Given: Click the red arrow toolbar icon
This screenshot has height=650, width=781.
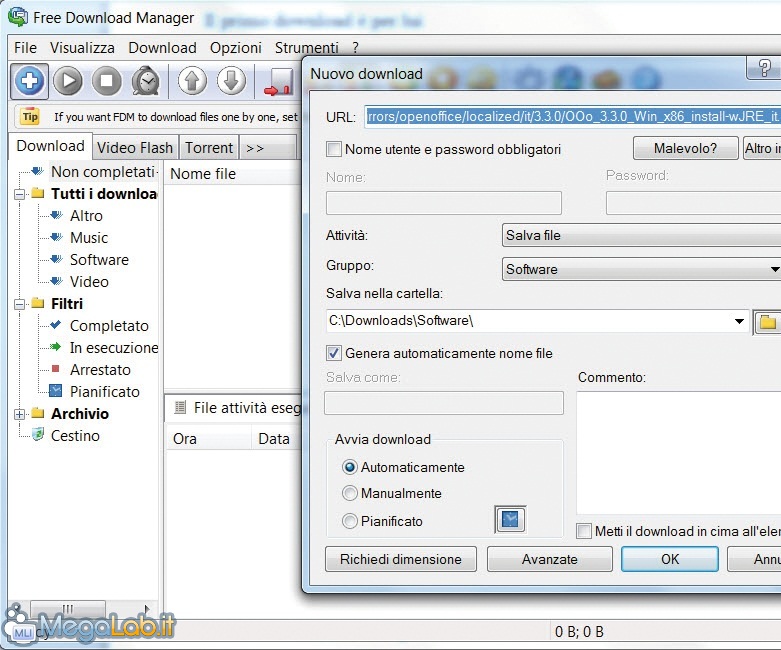Looking at the screenshot, I should (x=279, y=82).
